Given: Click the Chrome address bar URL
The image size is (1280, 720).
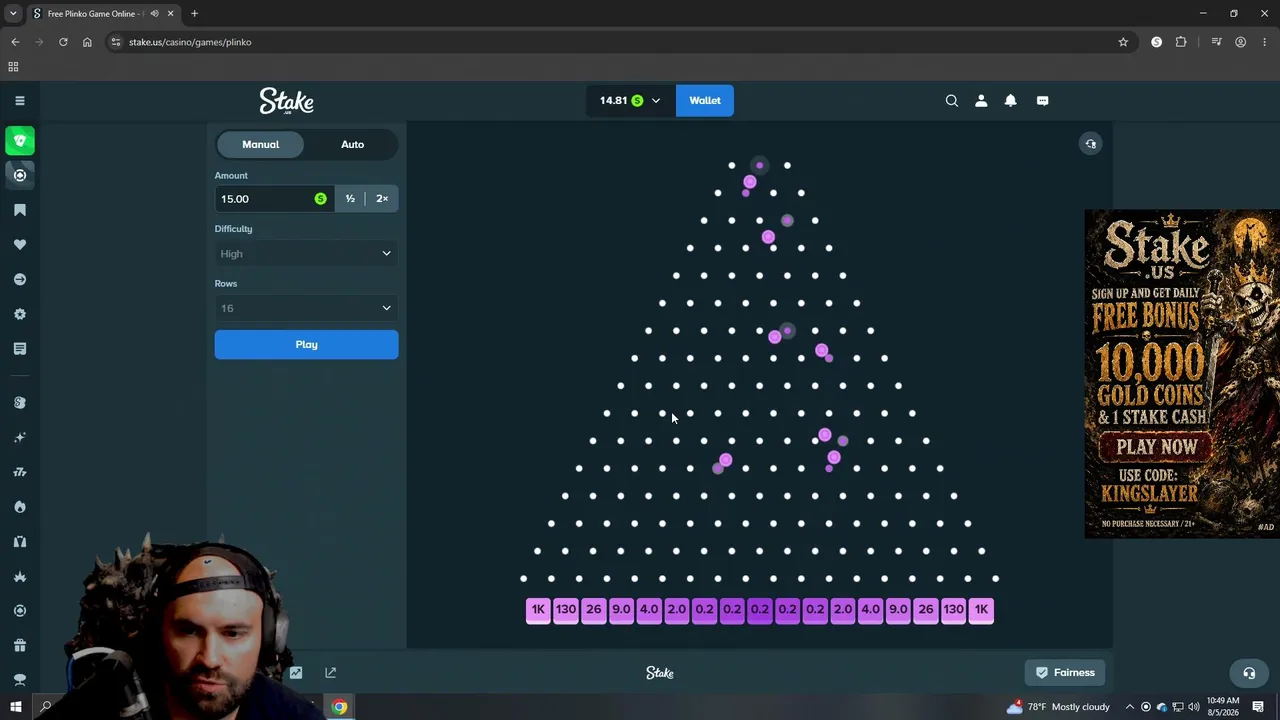Looking at the screenshot, I should coord(190,42).
